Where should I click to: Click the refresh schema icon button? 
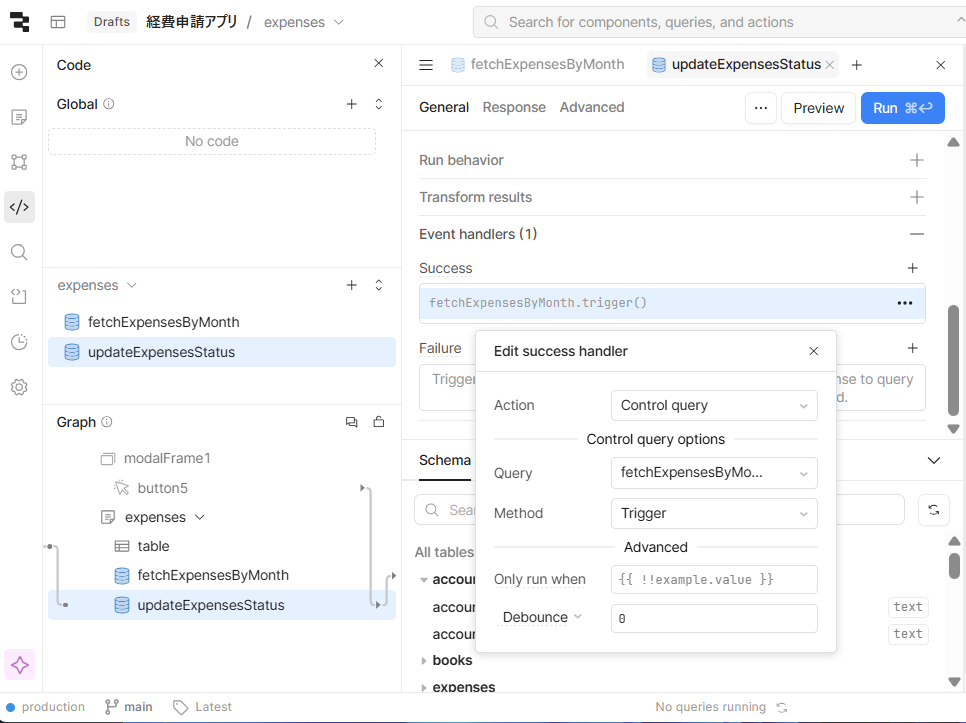[933, 510]
